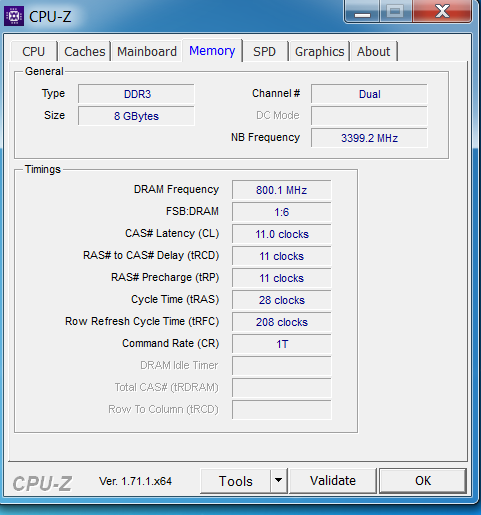Click the empty Total CAS# (tRDRAM) field

click(282, 388)
